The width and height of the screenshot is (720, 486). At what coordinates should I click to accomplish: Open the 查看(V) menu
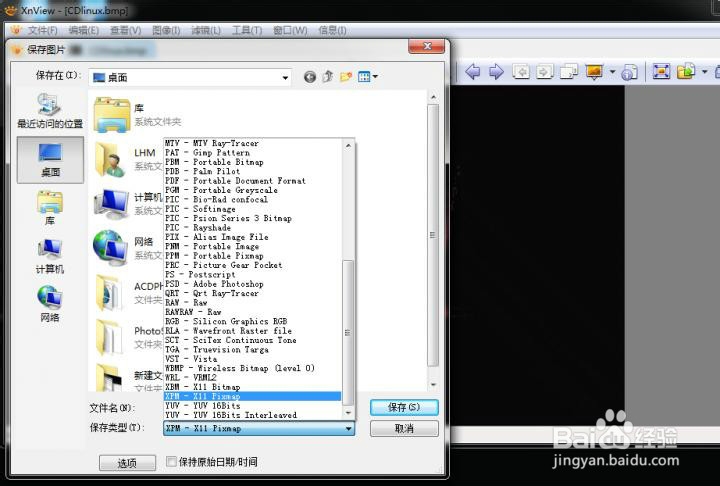click(x=125, y=30)
